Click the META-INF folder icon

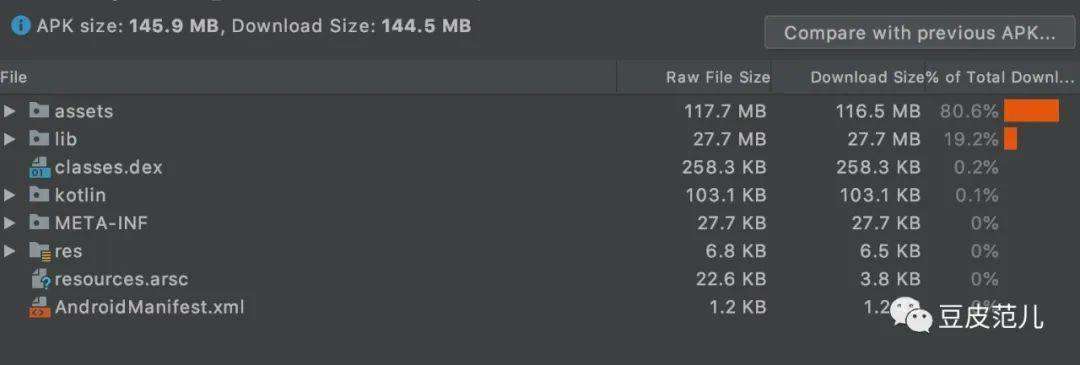pyautogui.click(x=39, y=222)
